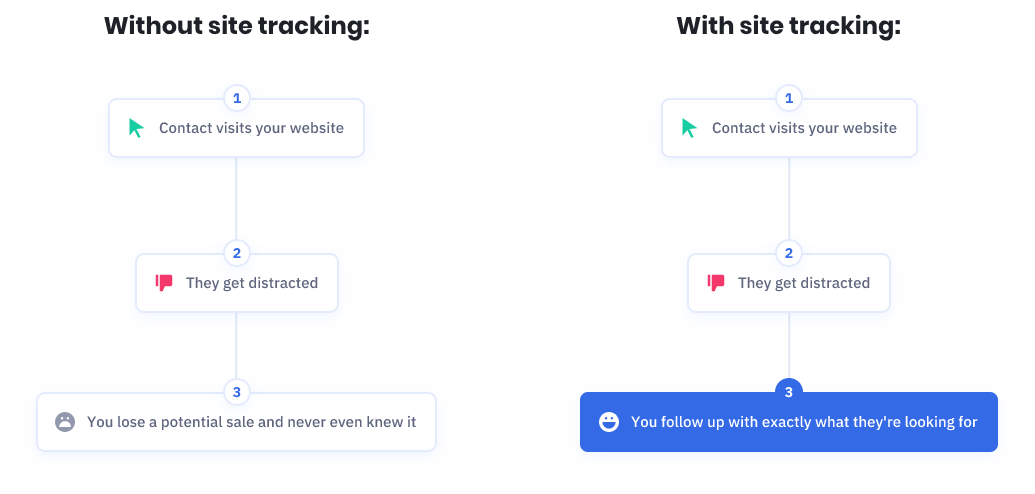Image resolution: width=1035 pixels, height=494 pixels.
Task: Click the gray sad face icon
Action: pyautogui.click(x=65, y=422)
